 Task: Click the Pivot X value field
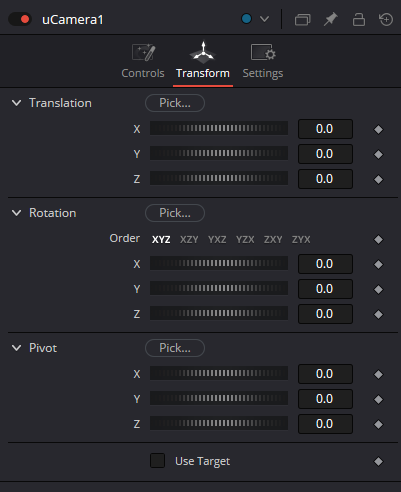click(x=325, y=374)
